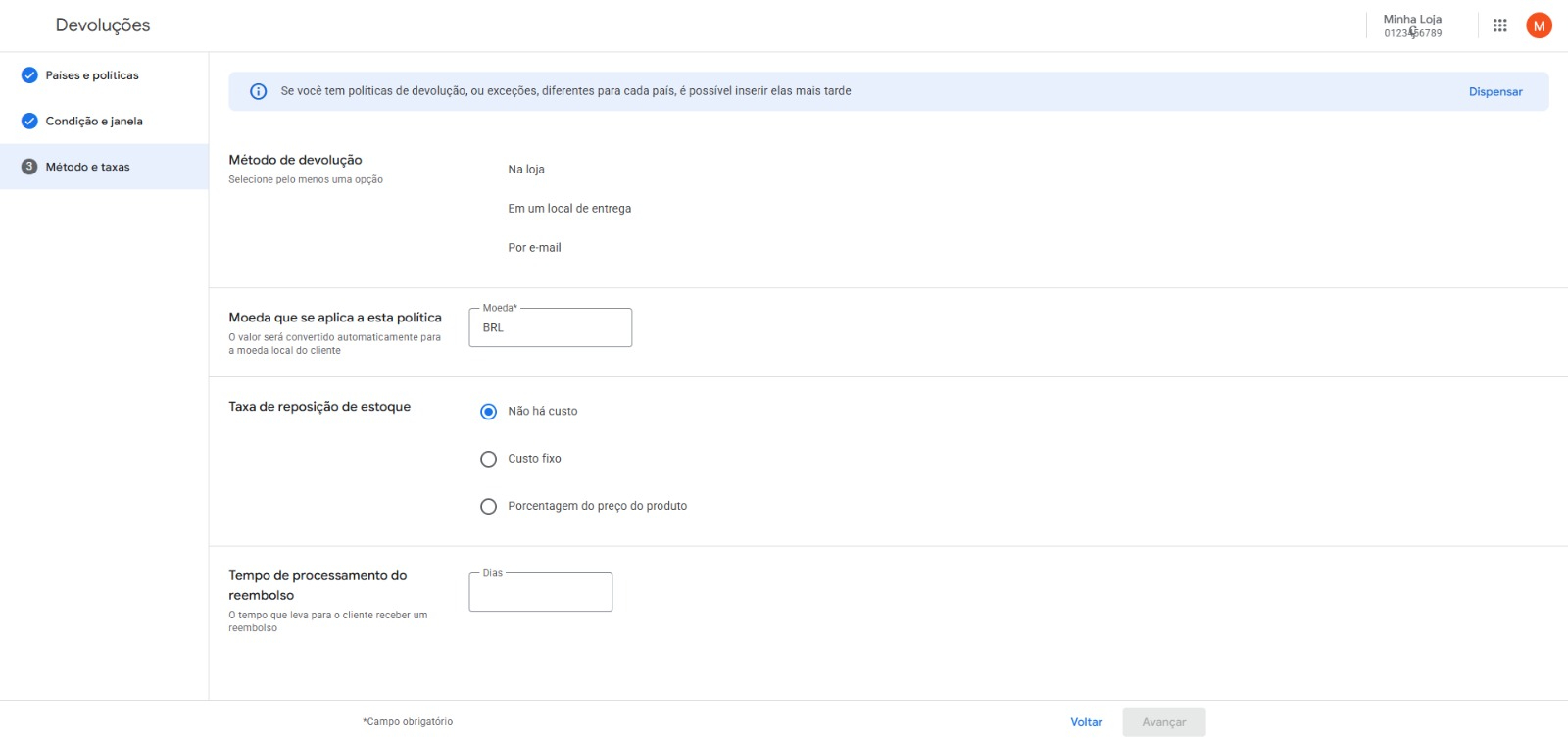Select 'Porcentagem do preço do produto' radio
1568x740 pixels.
coord(488,507)
